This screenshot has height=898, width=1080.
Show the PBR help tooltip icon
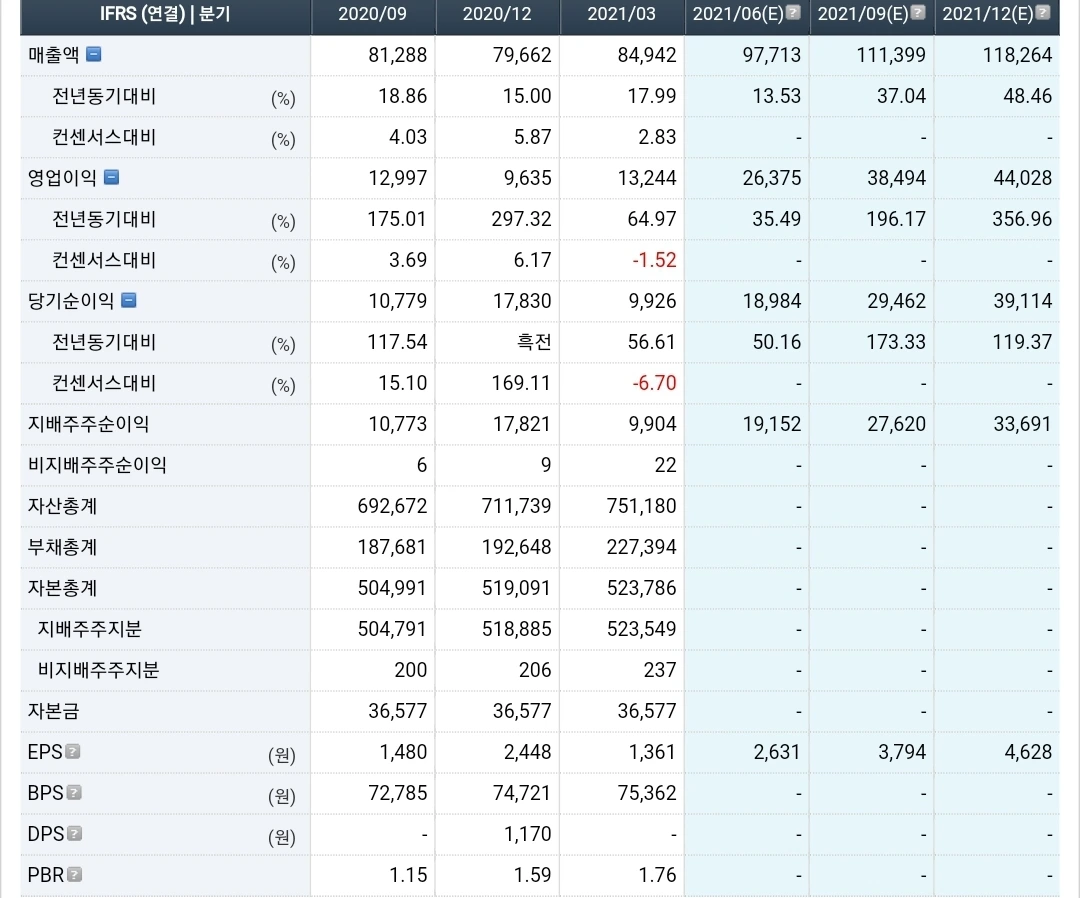coord(75,875)
